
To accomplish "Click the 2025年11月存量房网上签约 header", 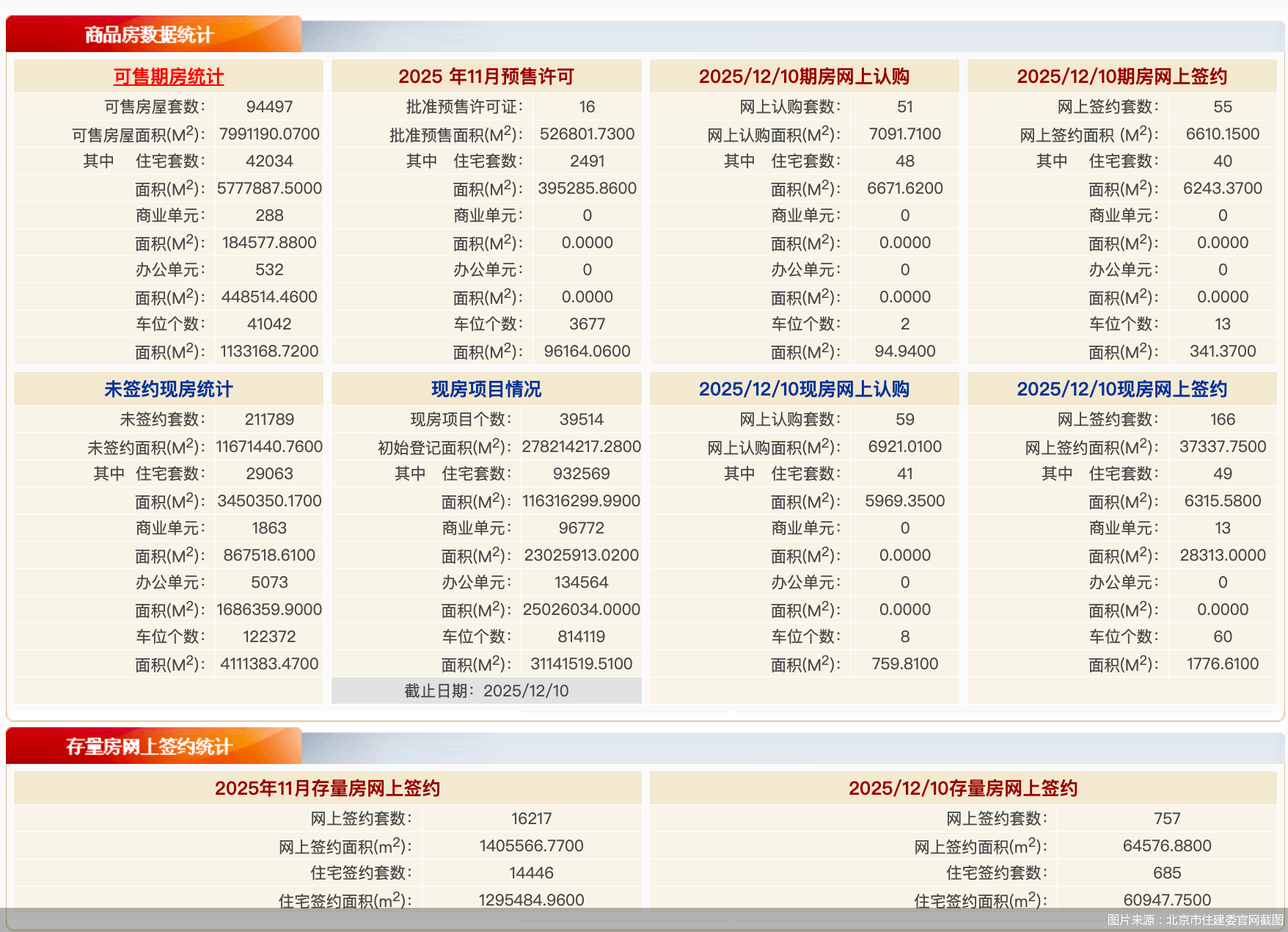I will (x=327, y=789).
